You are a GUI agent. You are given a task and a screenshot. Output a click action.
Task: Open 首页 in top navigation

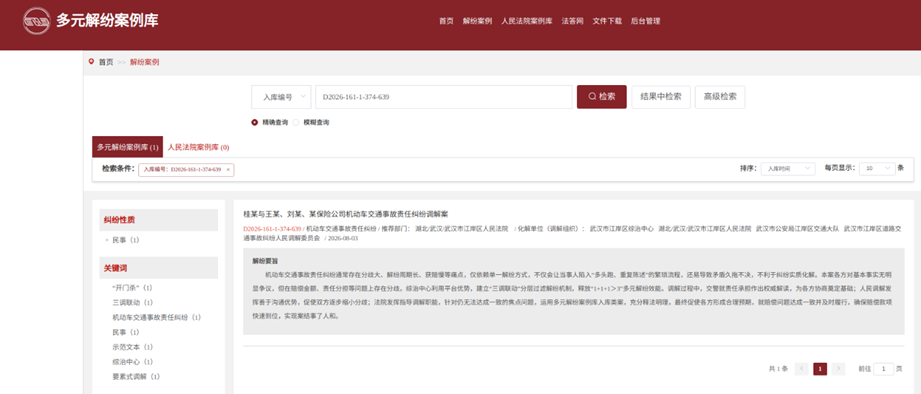click(446, 21)
